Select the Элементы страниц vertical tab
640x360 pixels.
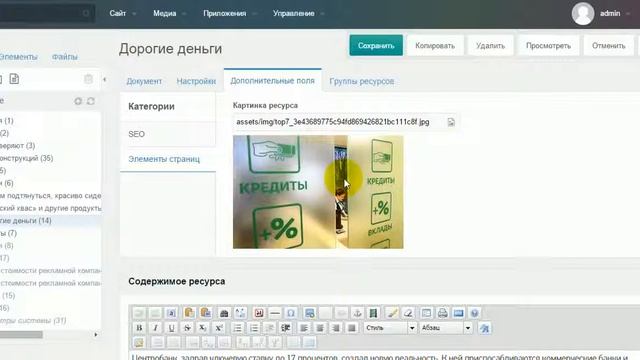(x=168, y=159)
